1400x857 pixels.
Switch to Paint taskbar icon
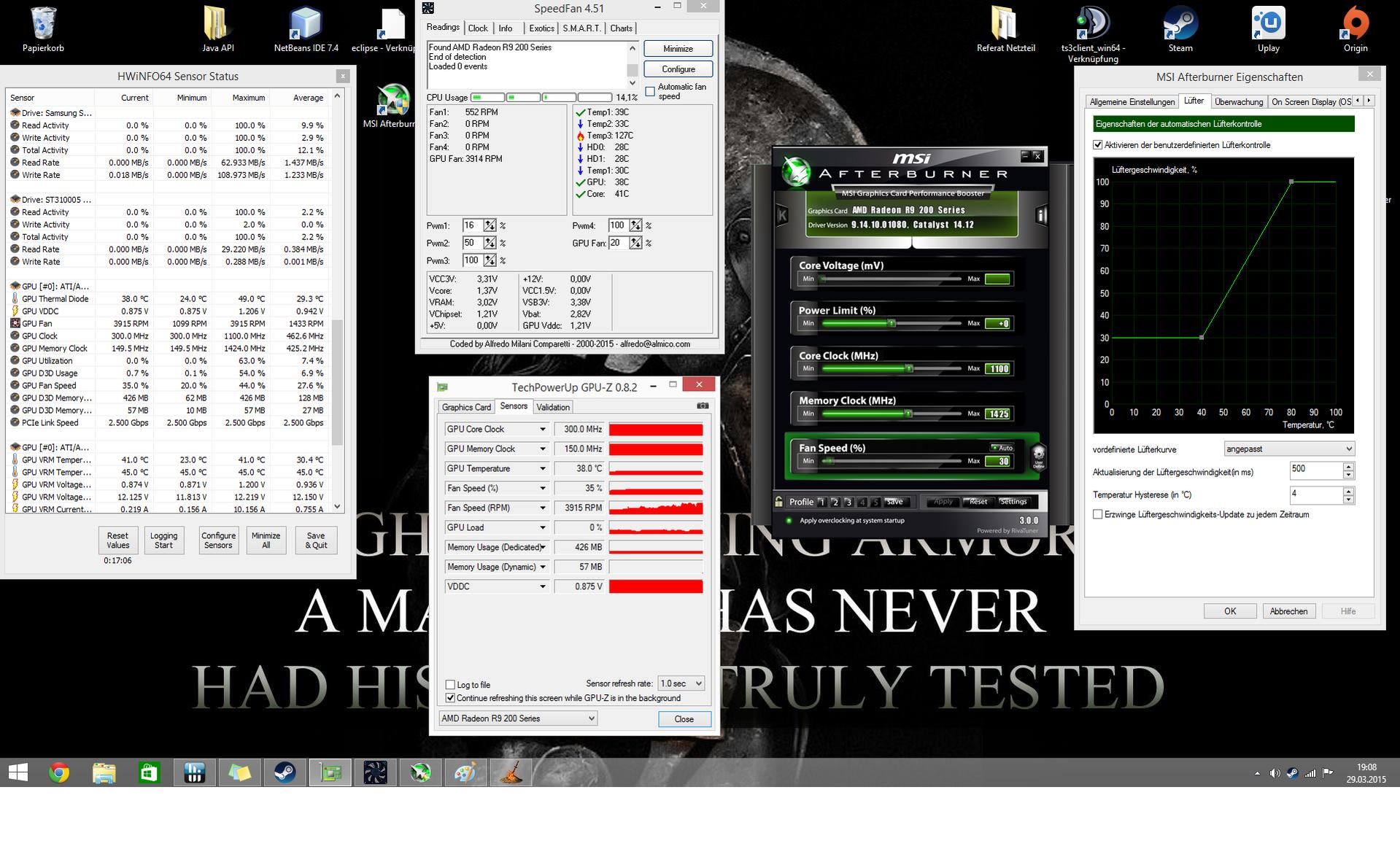coord(466,772)
